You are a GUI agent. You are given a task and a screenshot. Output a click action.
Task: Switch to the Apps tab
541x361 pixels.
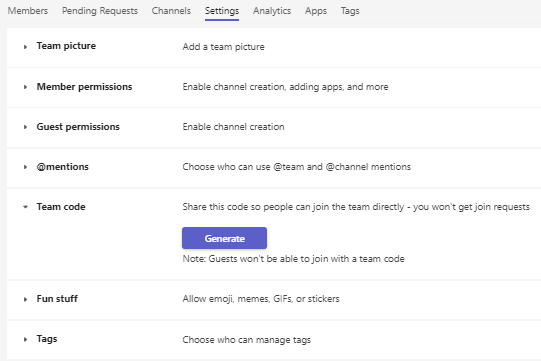(316, 11)
